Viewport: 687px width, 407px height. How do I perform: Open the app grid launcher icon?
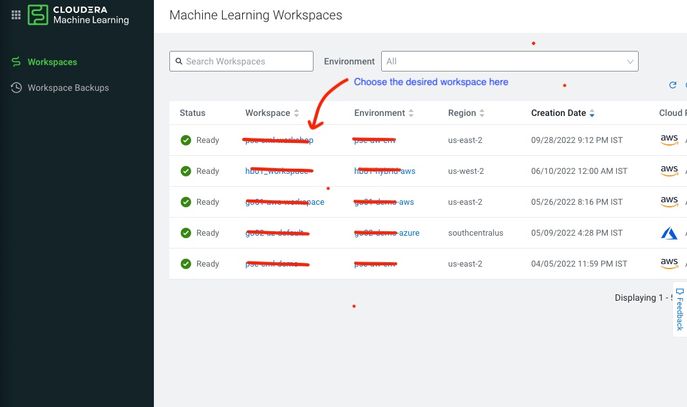(x=16, y=15)
